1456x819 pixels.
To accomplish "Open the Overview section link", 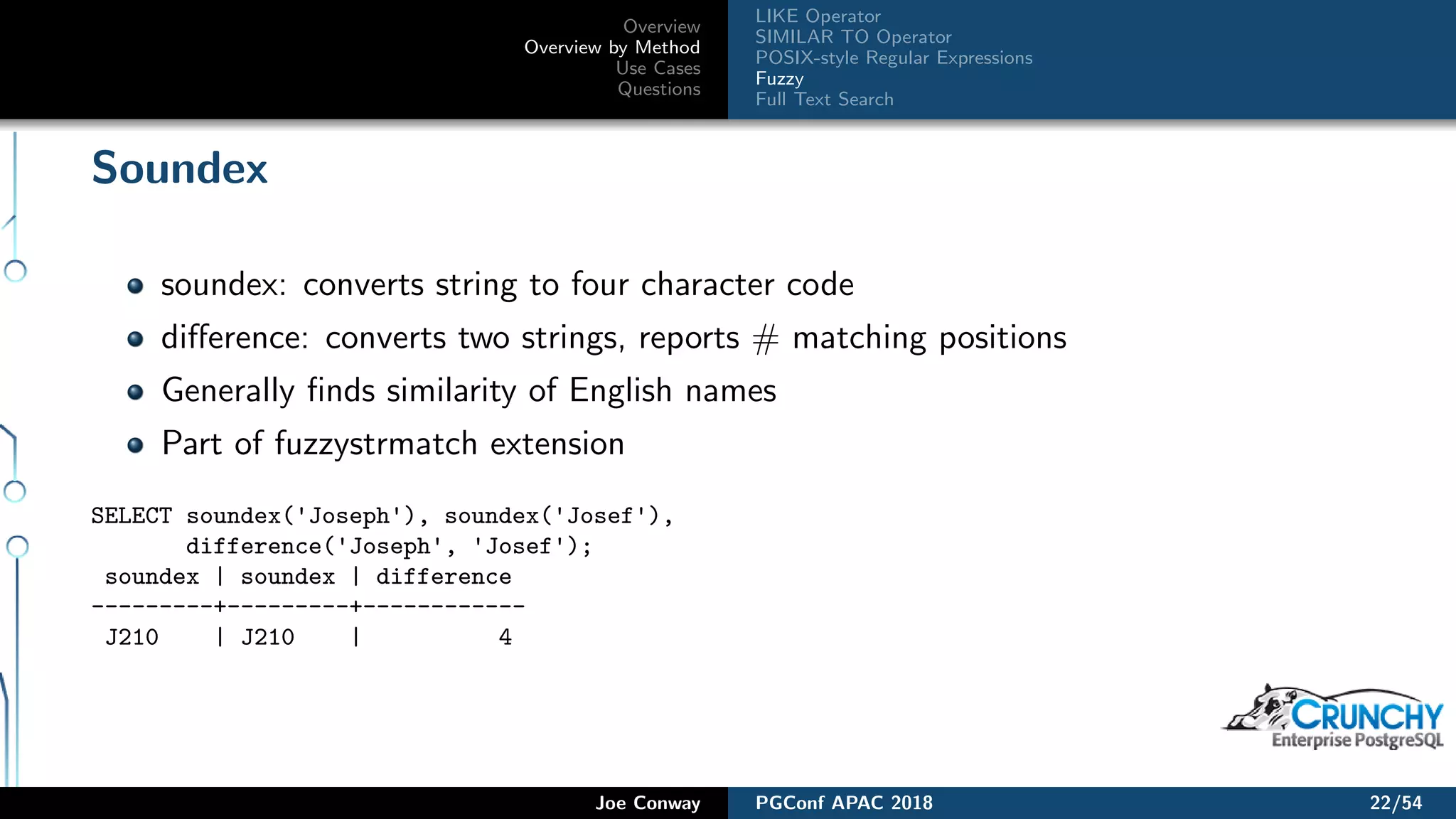I will [x=661, y=26].
